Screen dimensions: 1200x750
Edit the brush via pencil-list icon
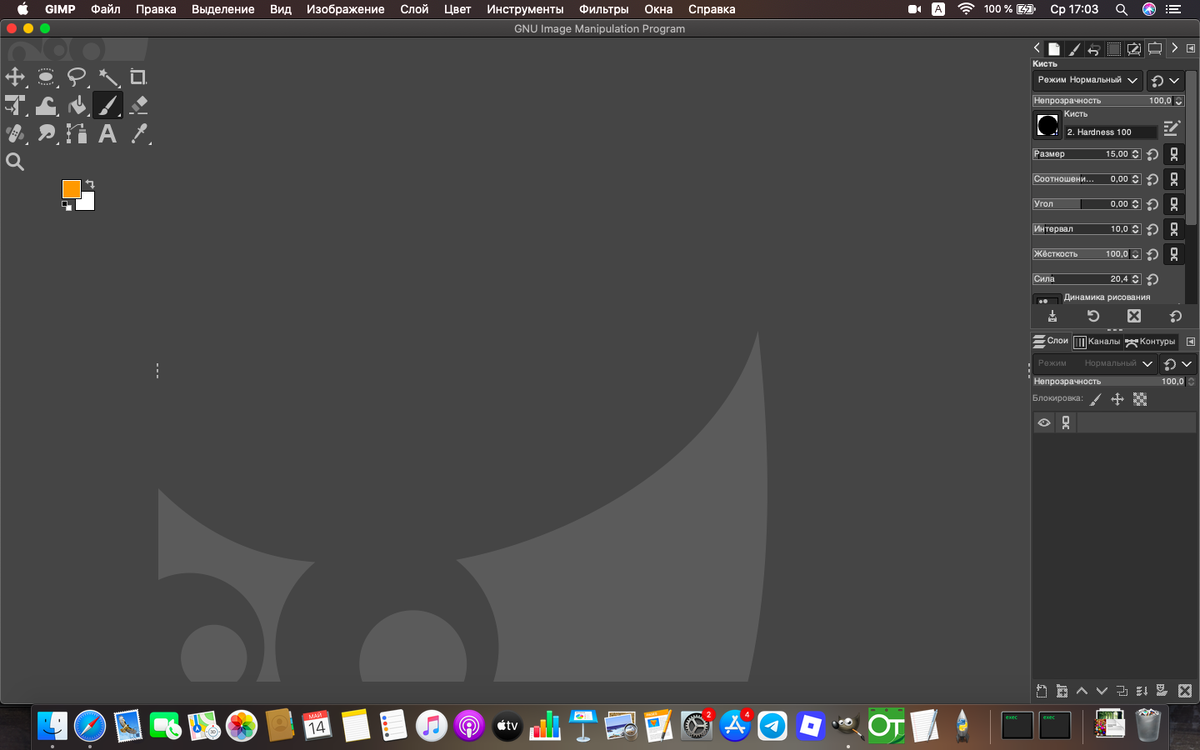[1172, 127]
